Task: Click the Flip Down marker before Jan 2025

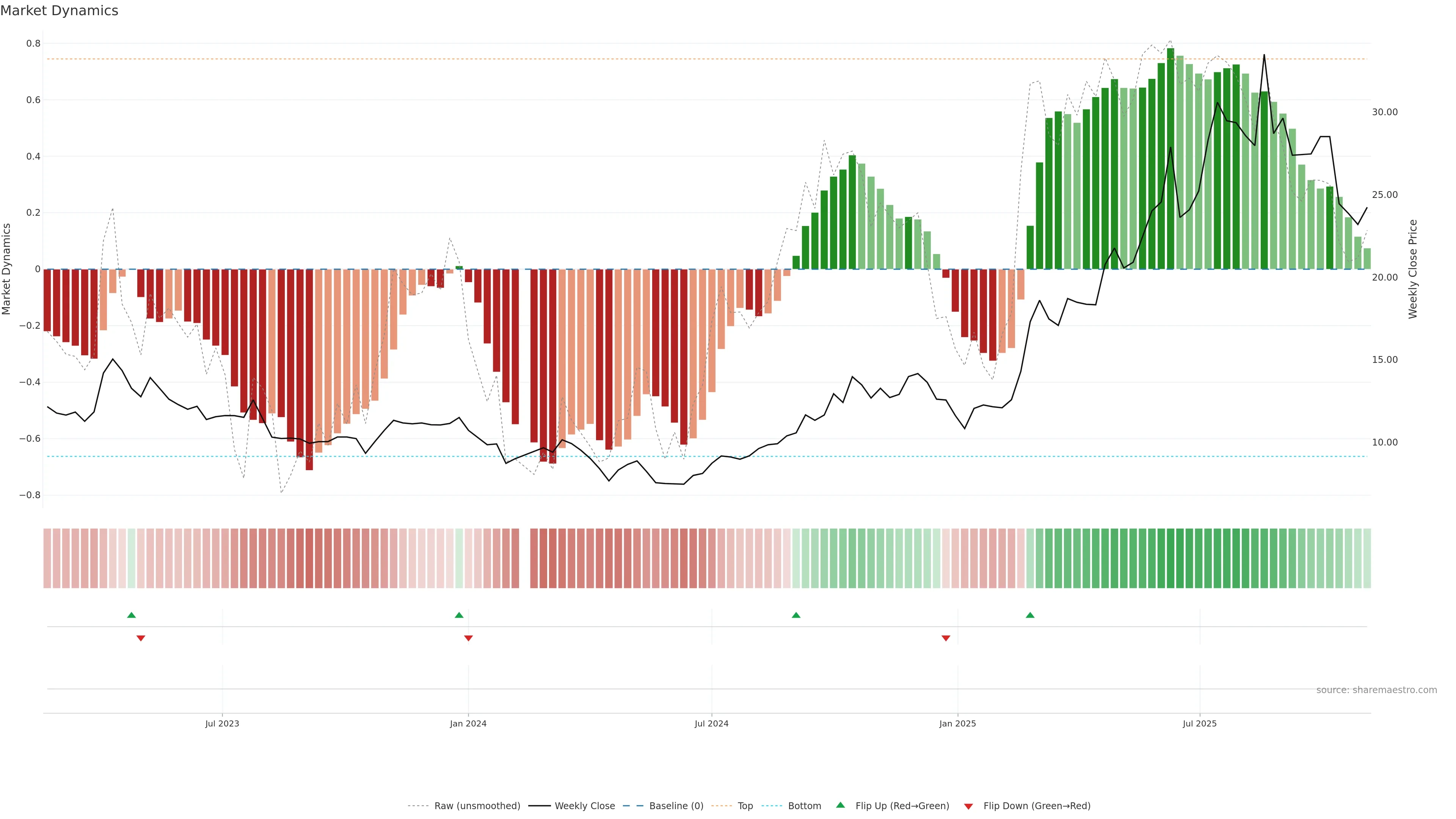Action: pyautogui.click(x=946, y=638)
